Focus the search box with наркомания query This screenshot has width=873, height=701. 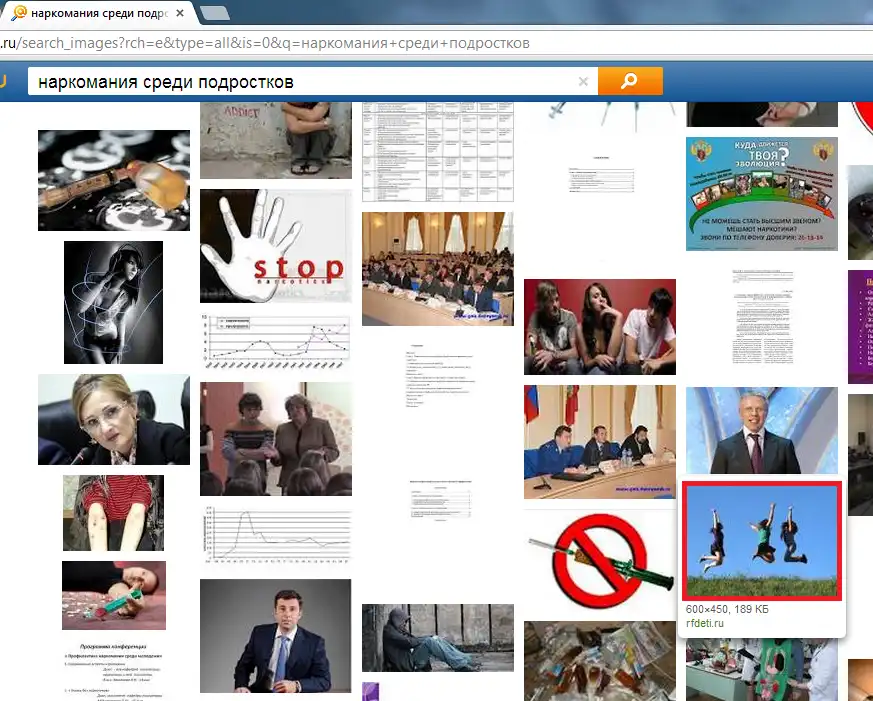[300, 82]
